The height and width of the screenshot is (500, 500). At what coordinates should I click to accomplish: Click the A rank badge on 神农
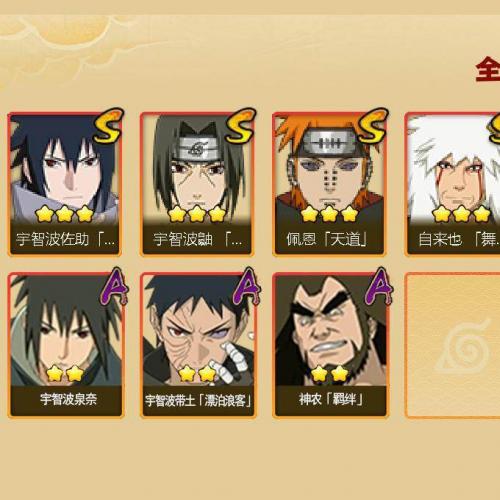coord(379,286)
